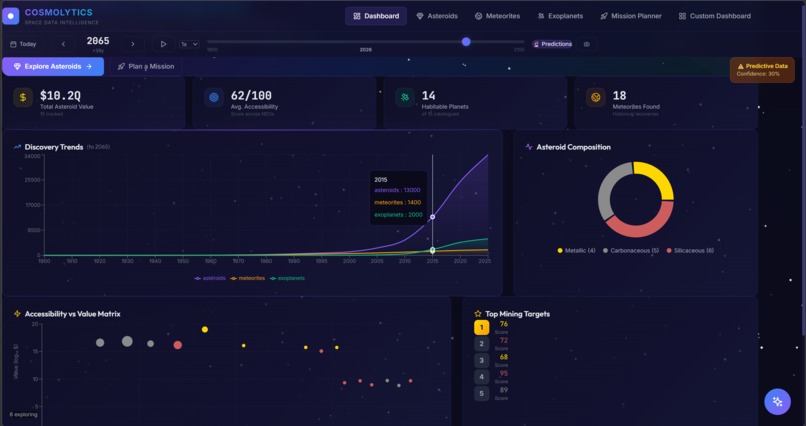Go to the Exoplanets tab
This screenshot has height=426, width=806.
pyautogui.click(x=560, y=16)
